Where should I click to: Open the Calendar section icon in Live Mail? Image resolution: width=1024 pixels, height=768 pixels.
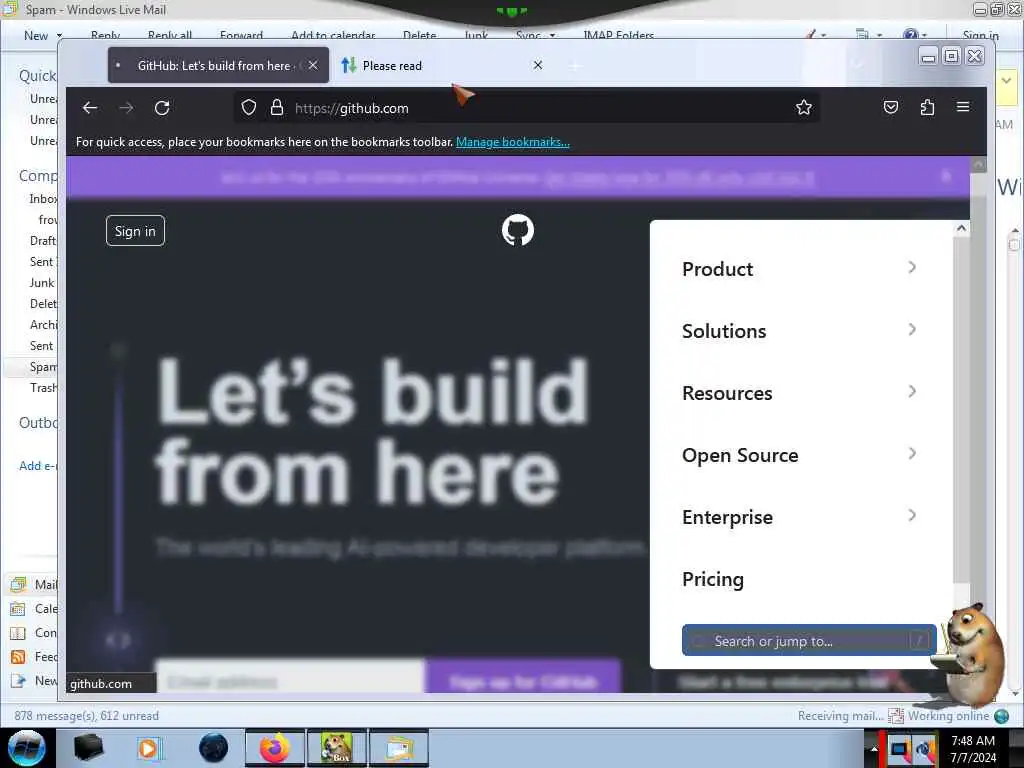(18, 609)
